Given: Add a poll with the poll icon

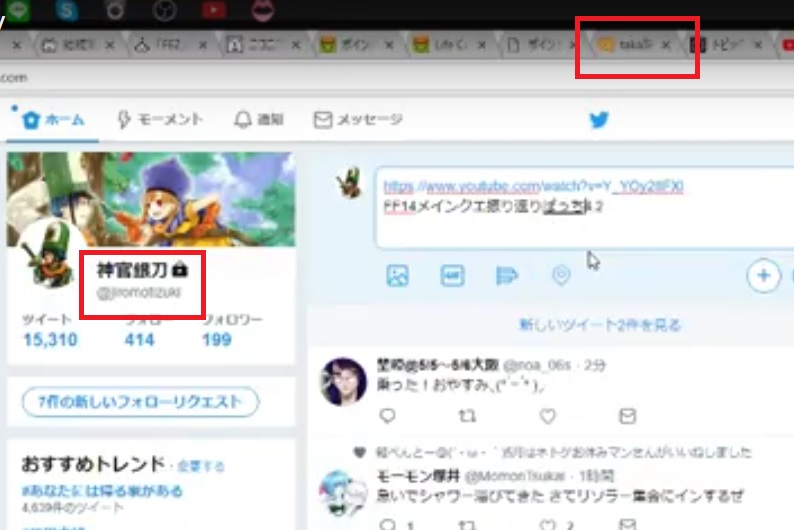Looking at the screenshot, I should (x=506, y=276).
